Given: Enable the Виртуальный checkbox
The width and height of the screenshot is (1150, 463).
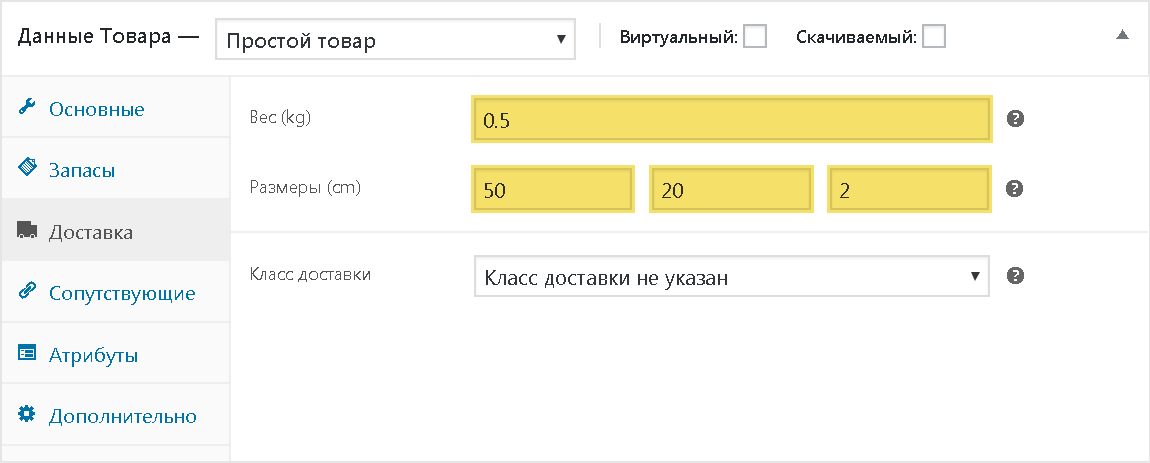Looking at the screenshot, I should [x=755, y=36].
